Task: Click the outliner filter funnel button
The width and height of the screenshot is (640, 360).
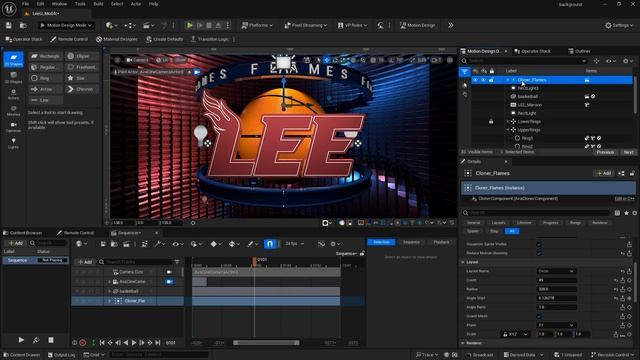Action: 464,72
